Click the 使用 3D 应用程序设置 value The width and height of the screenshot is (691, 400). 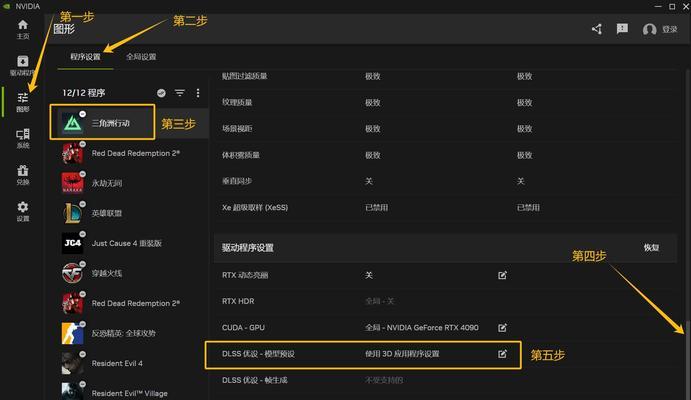click(402, 354)
